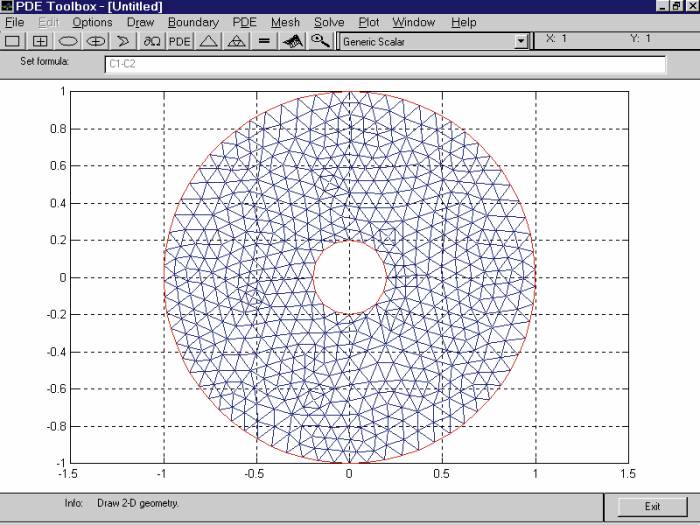Click the x-axis label -0.5
Screen dimensions: 700x525
pos(254,474)
